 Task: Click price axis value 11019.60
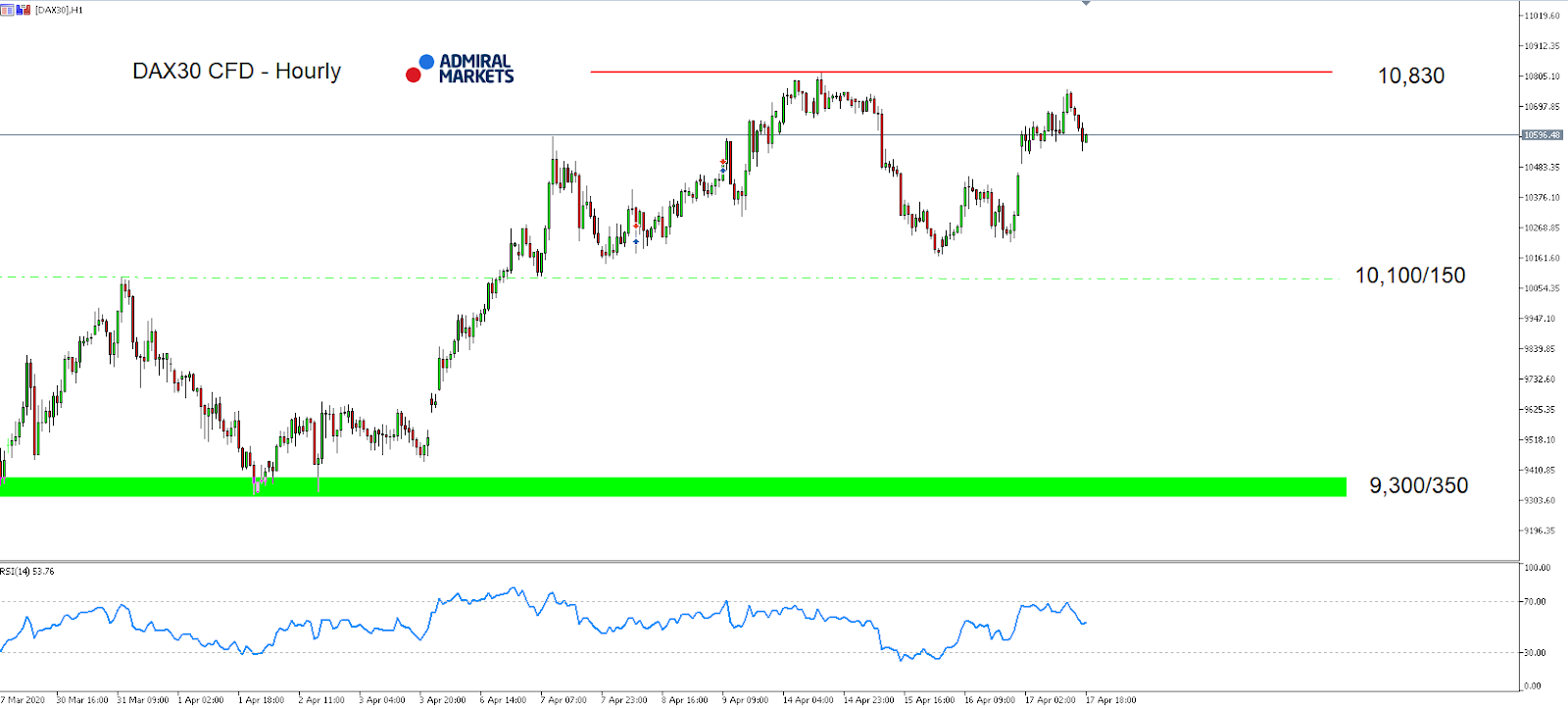pyautogui.click(x=1542, y=16)
